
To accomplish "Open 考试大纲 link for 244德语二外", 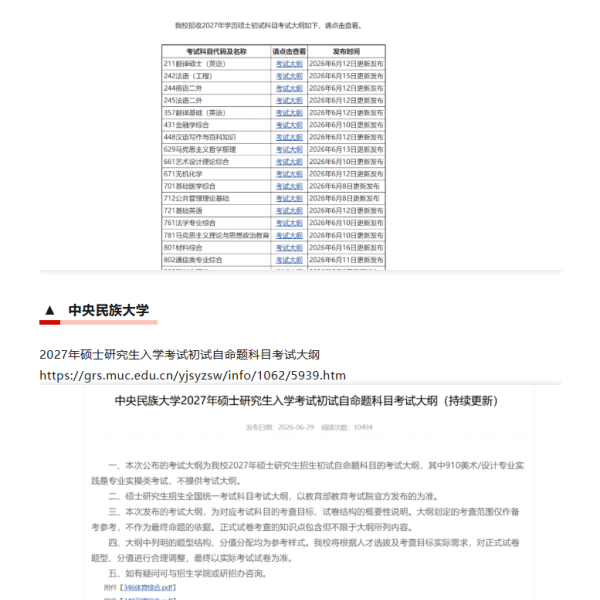I will click(289, 88).
